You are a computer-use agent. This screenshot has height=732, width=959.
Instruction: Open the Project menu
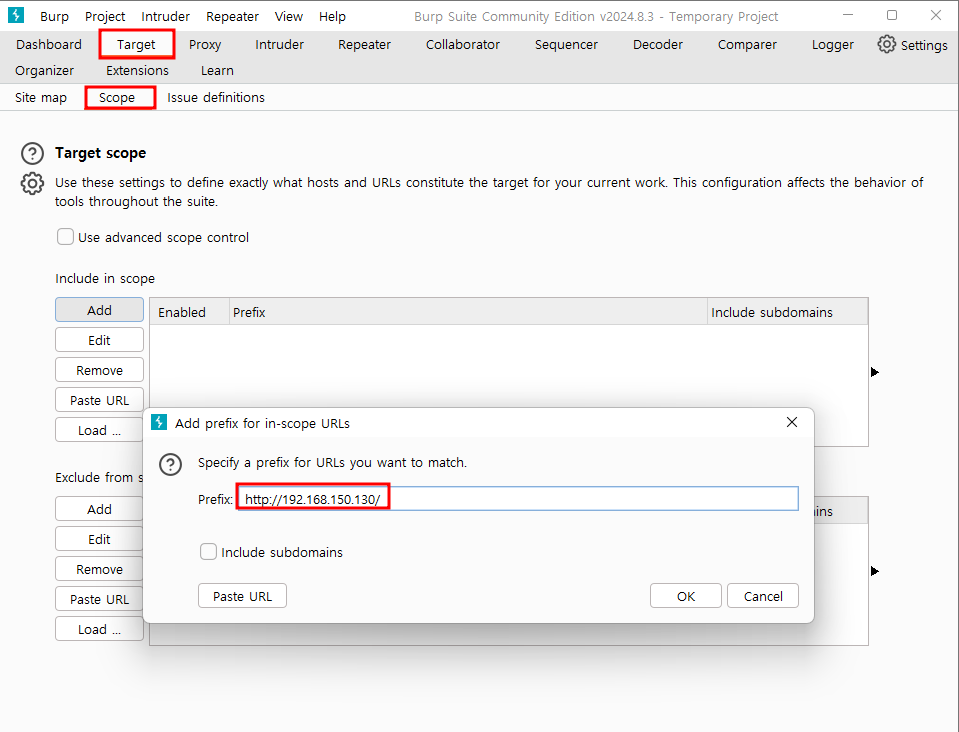click(x=105, y=17)
